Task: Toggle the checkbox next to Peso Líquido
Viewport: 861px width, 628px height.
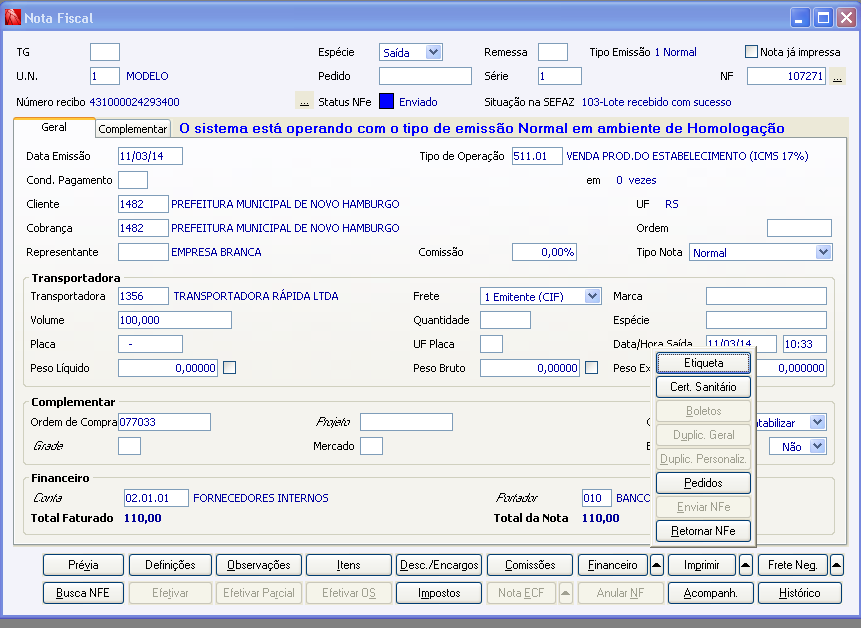Action: (229, 368)
